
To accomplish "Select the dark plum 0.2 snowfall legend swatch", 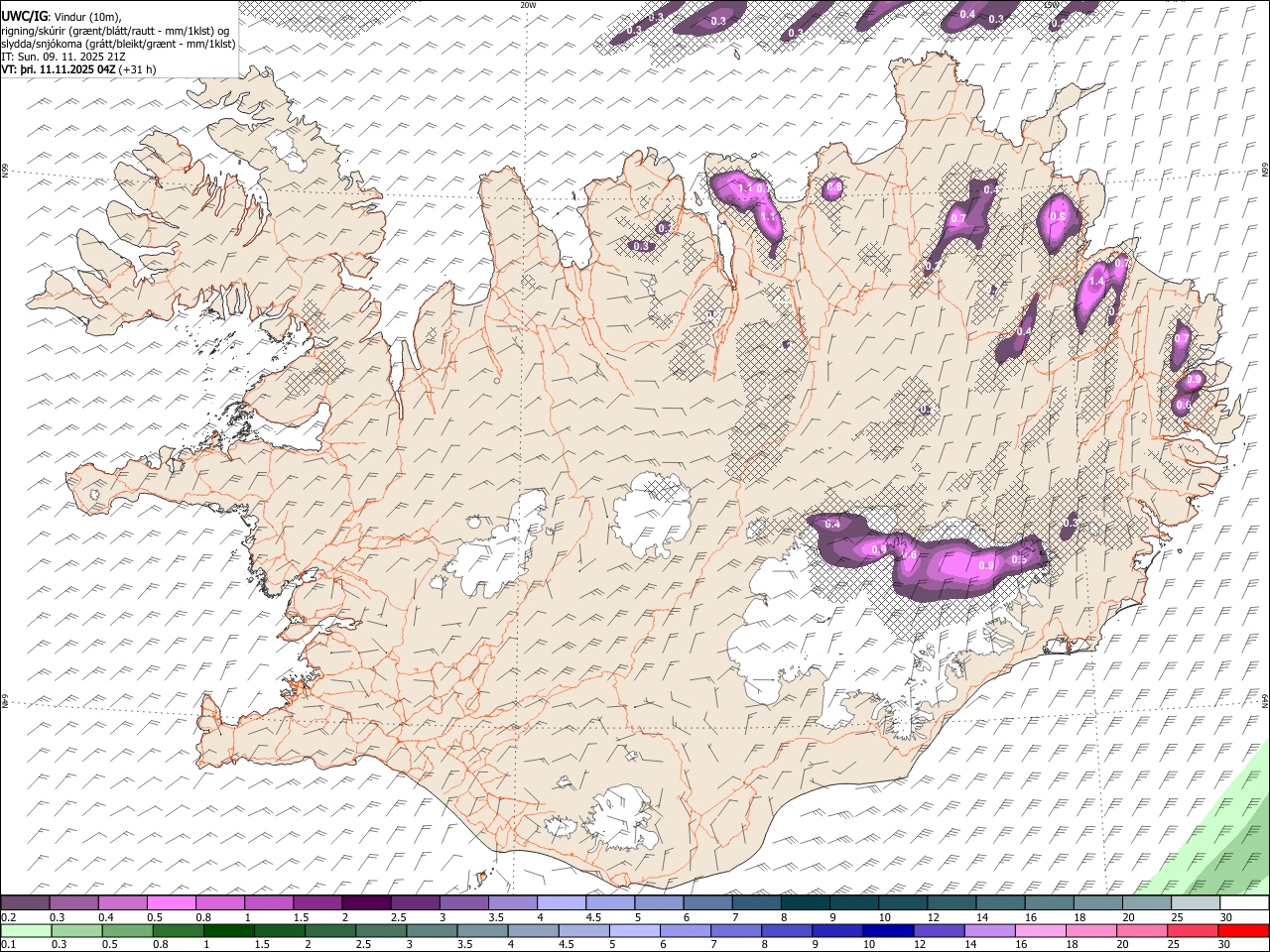I will coord(26,903).
